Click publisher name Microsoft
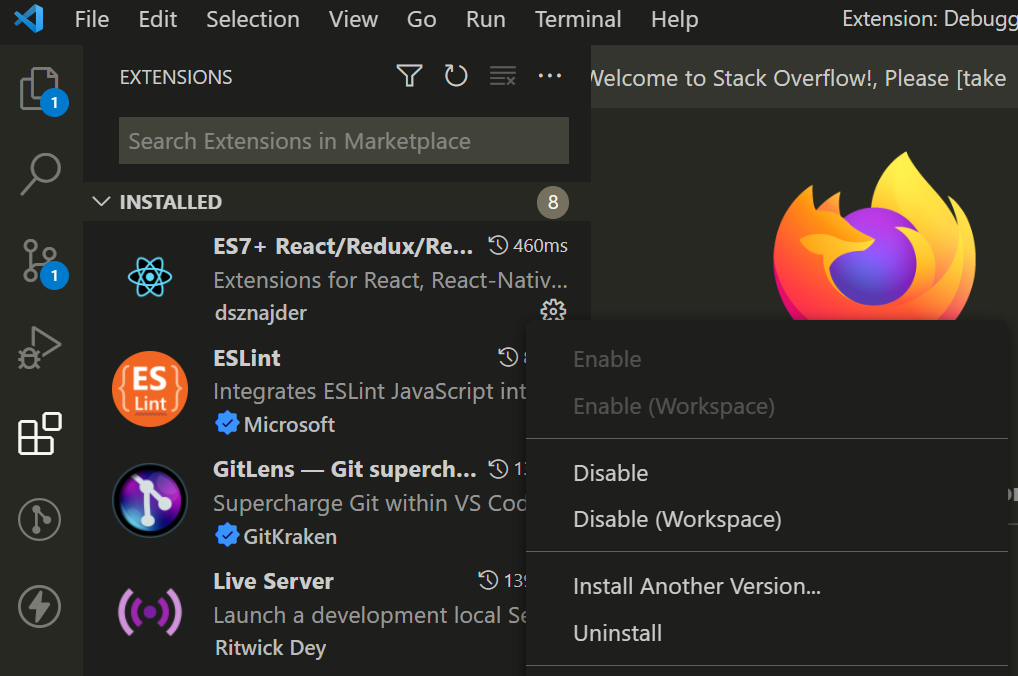1018x676 pixels. click(x=290, y=425)
